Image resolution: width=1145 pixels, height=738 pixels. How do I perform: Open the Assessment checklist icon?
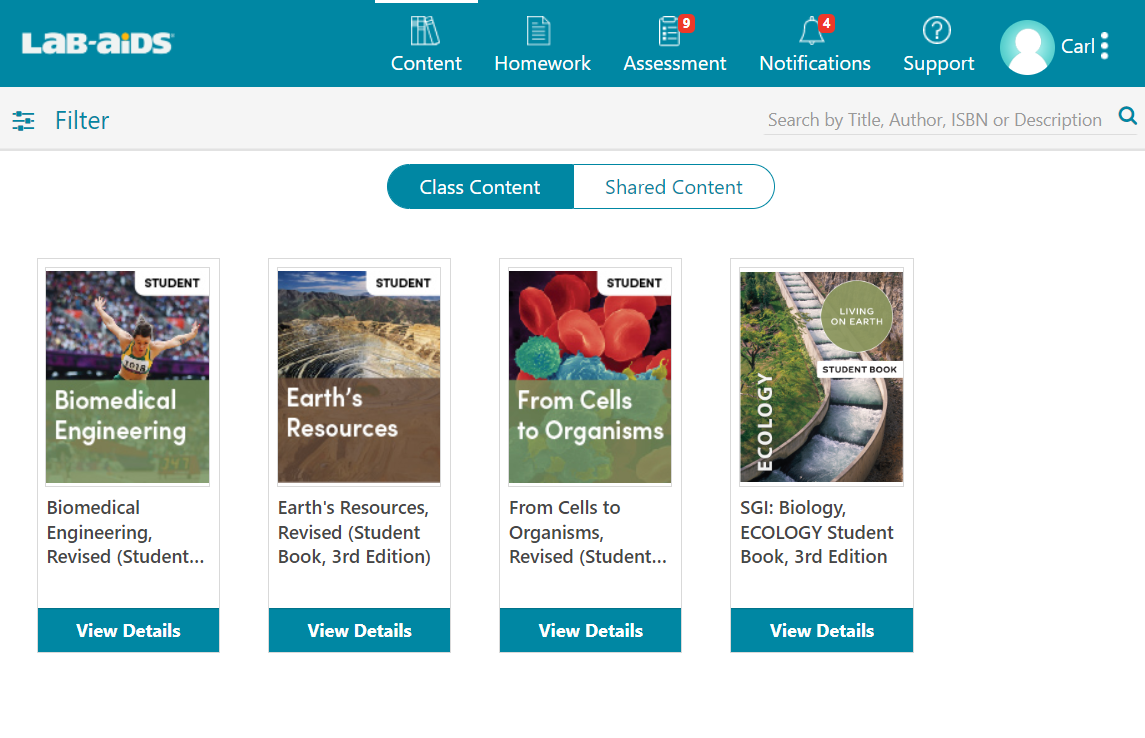pos(670,31)
